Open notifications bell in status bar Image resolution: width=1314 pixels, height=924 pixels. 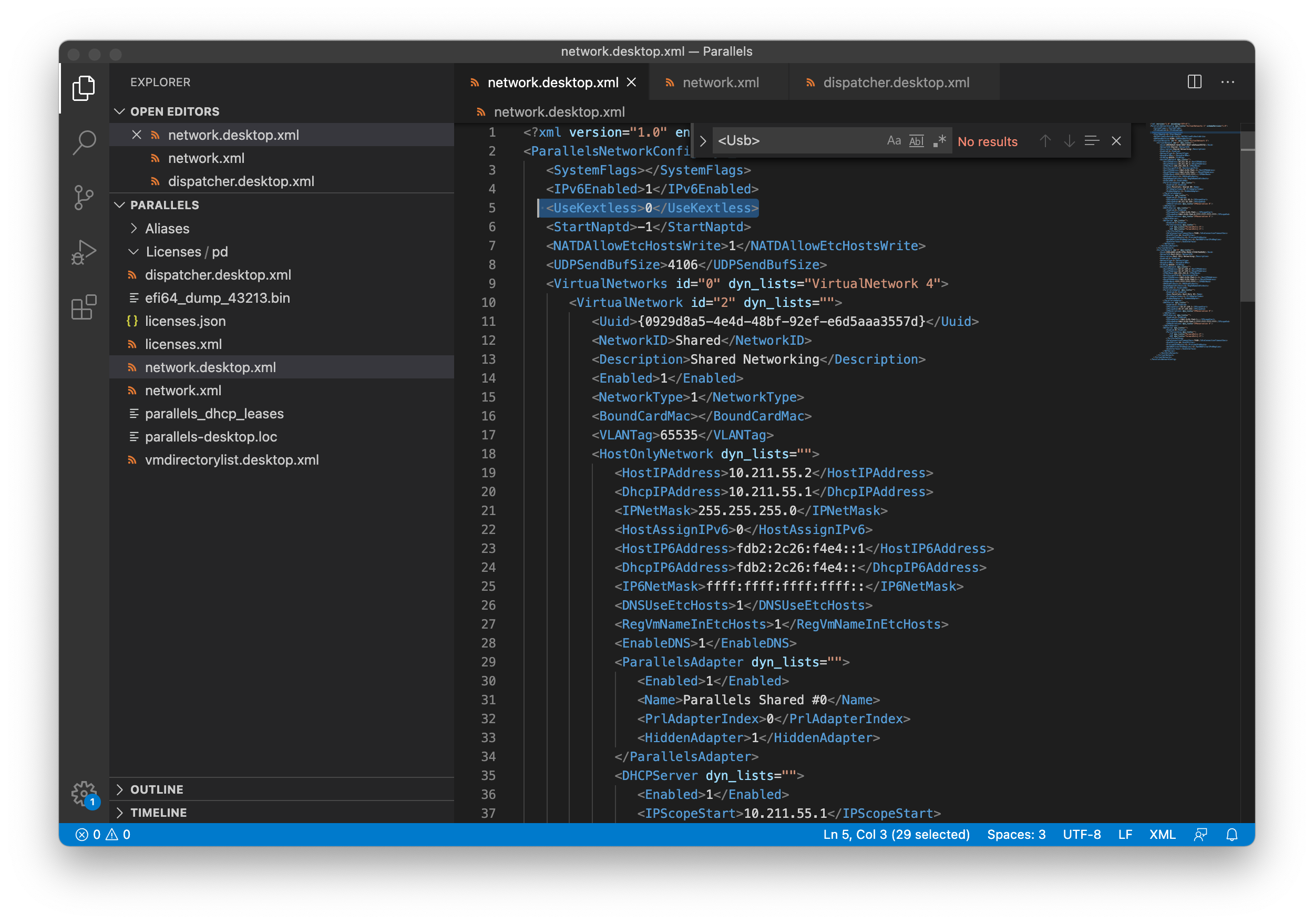1231,834
